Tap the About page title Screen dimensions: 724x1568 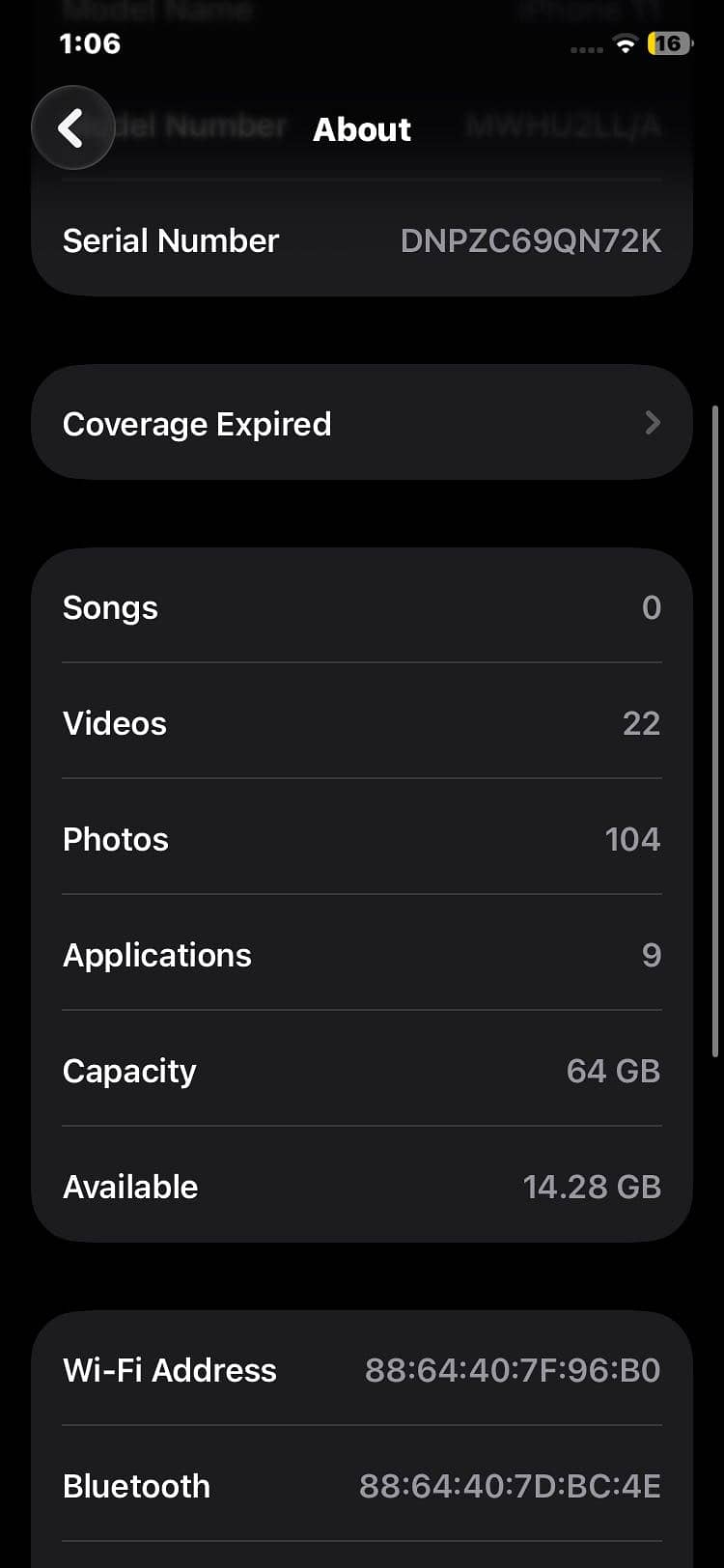pyautogui.click(x=362, y=128)
